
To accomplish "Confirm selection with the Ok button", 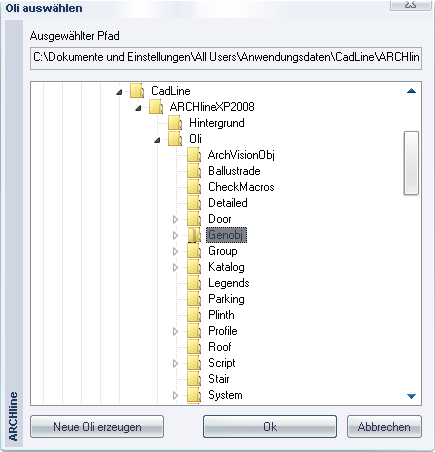I will 270,426.
